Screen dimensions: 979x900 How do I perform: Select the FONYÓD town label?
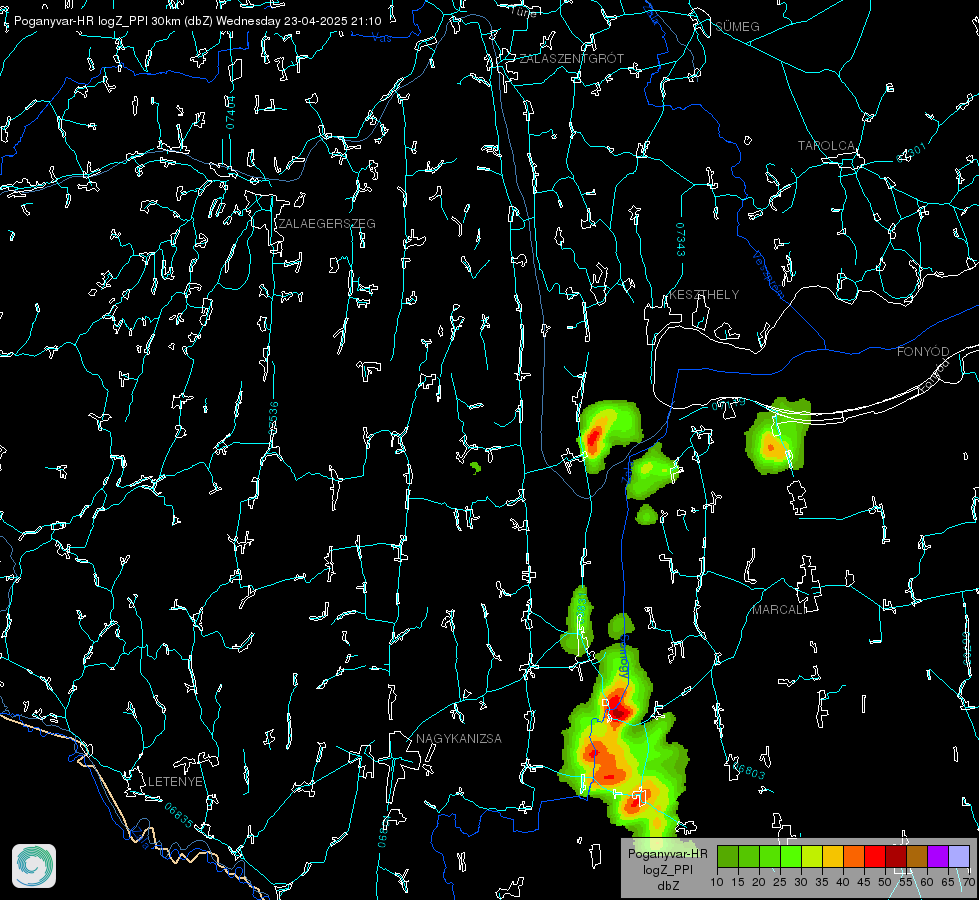(x=923, y=351)
